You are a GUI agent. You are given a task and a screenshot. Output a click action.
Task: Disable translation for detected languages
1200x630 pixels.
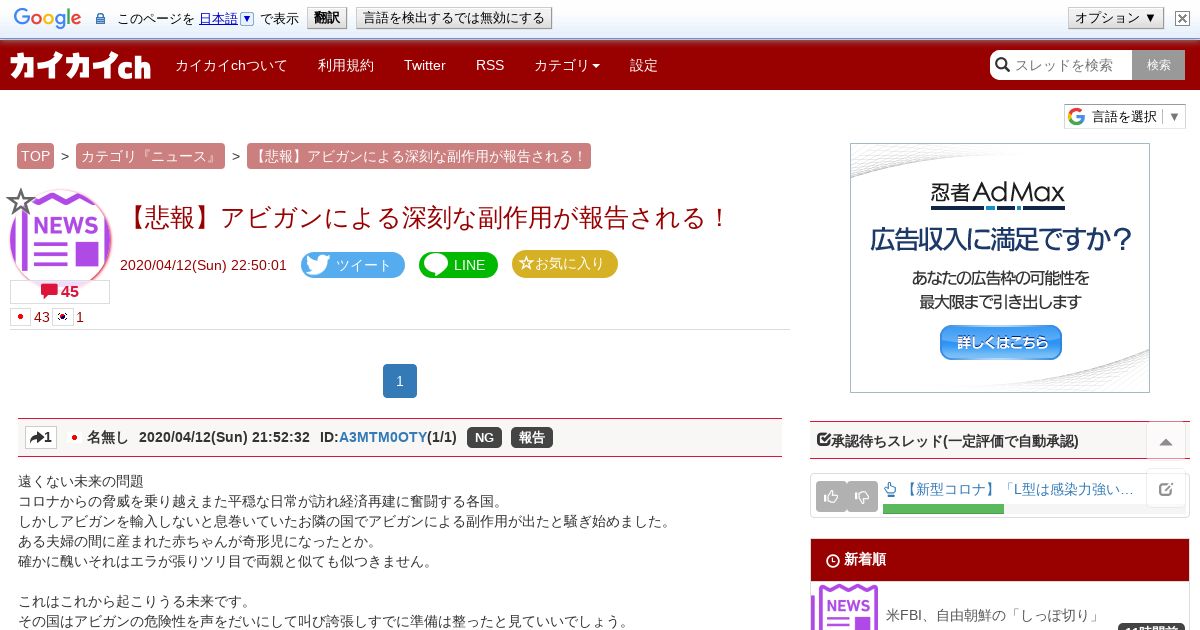pos(454,18)
